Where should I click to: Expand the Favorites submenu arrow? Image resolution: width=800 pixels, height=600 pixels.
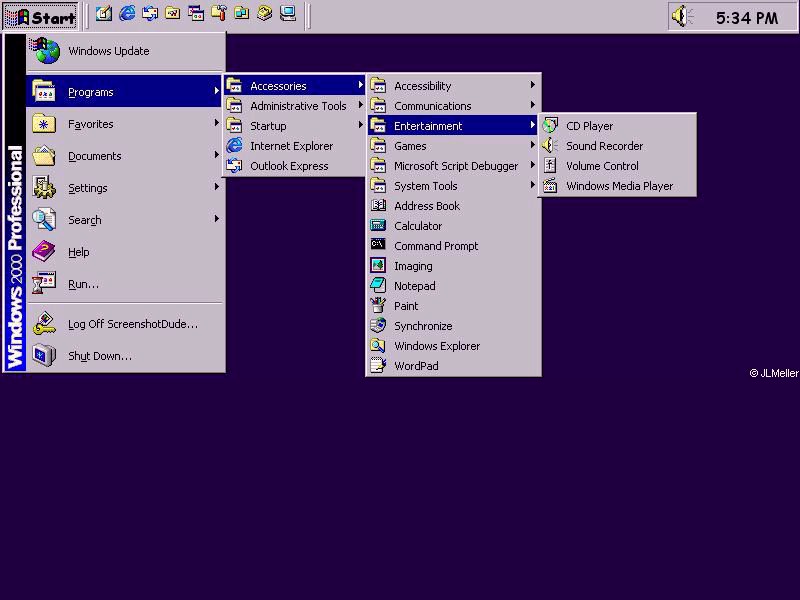point(216,123)
